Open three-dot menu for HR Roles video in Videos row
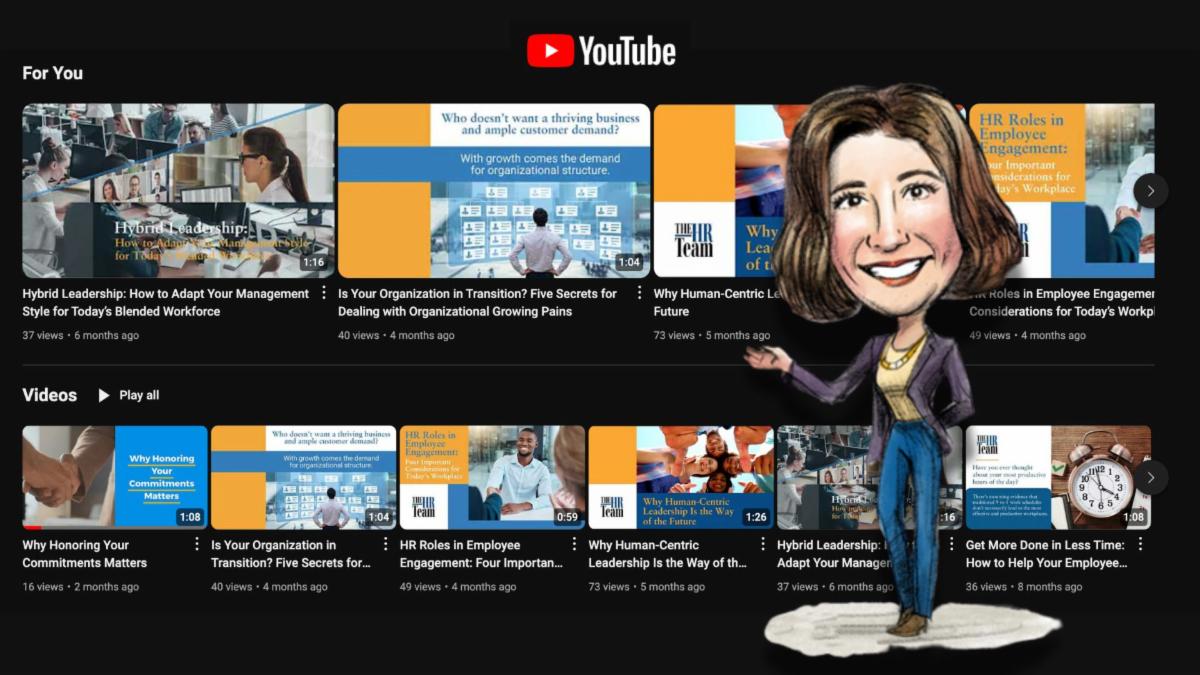 coord(574,544)
